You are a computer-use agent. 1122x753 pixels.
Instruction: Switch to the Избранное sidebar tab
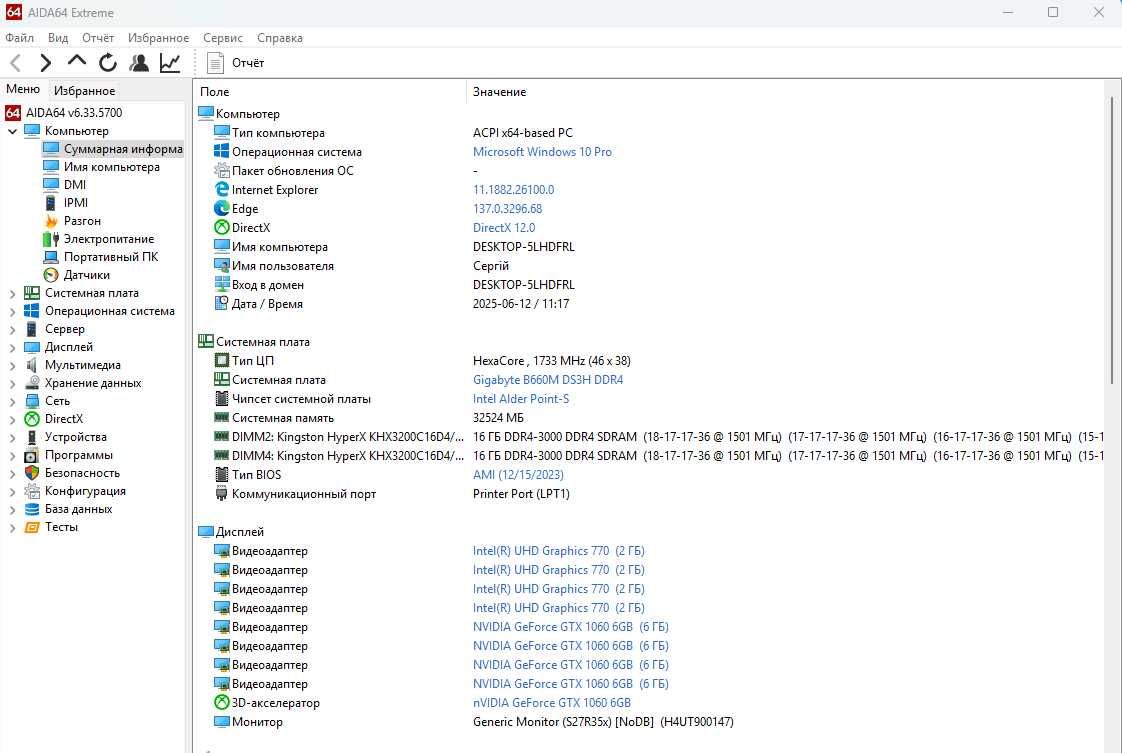click(x=84, y=91)
